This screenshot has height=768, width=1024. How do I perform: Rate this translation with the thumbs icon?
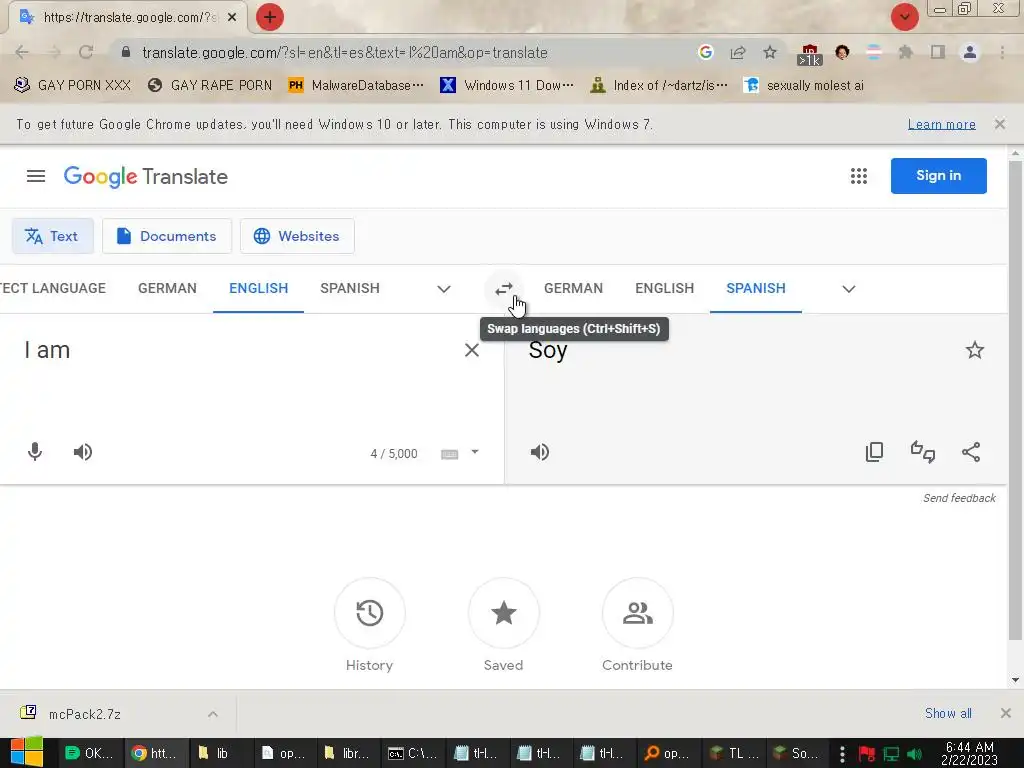tap(922, 452)
